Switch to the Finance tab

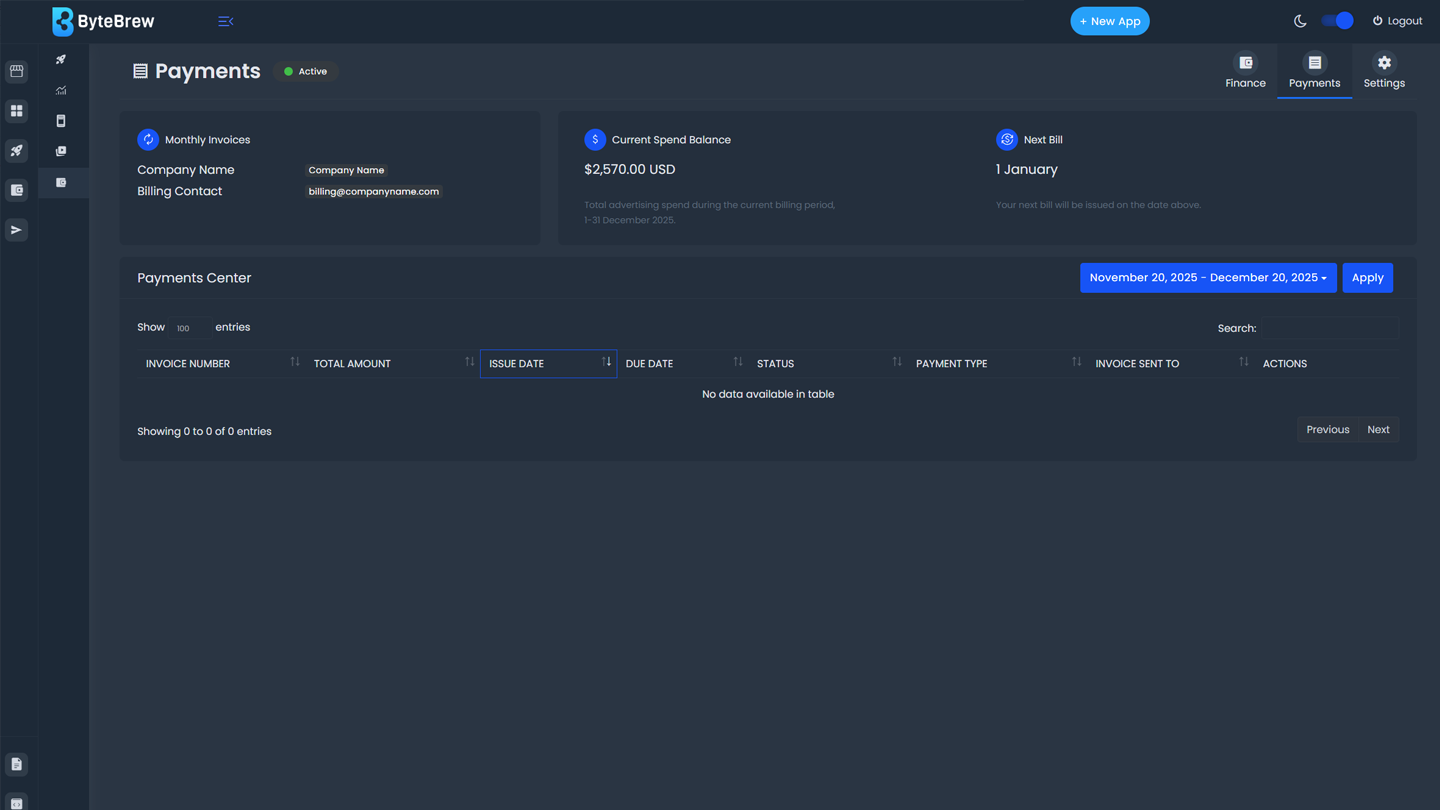1245,72
